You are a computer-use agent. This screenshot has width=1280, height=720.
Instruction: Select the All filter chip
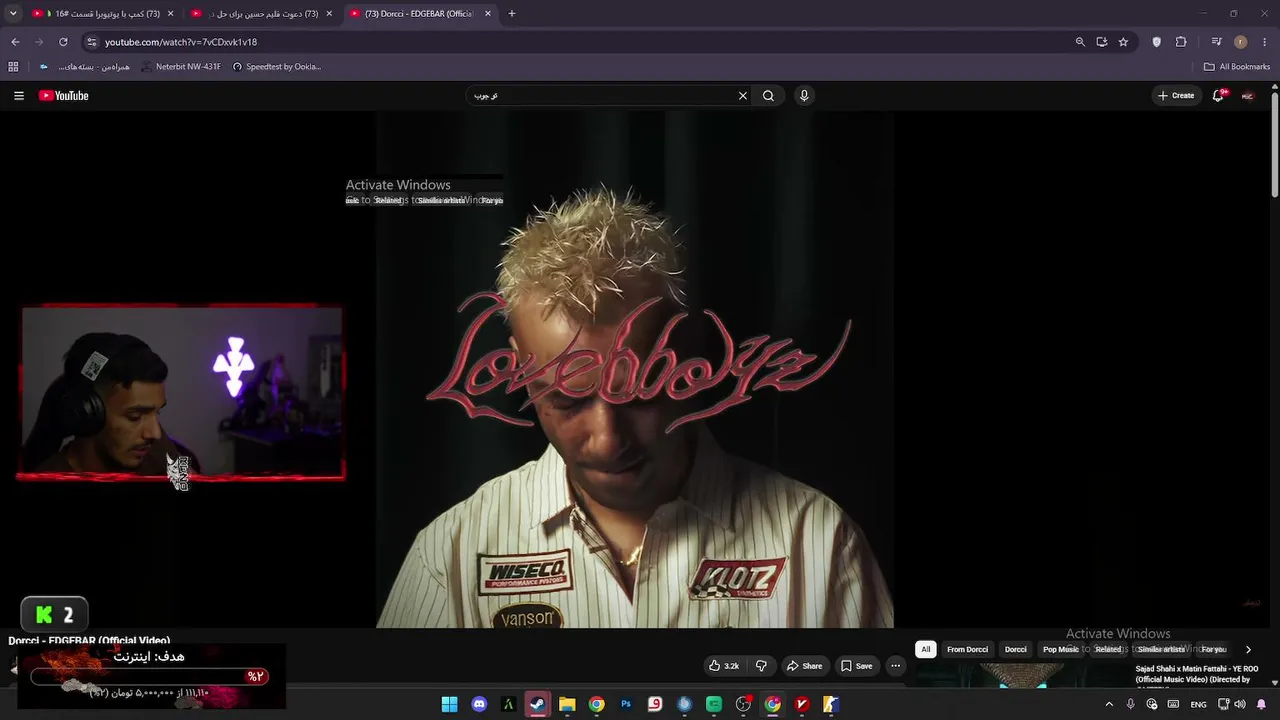coord(926,649)
